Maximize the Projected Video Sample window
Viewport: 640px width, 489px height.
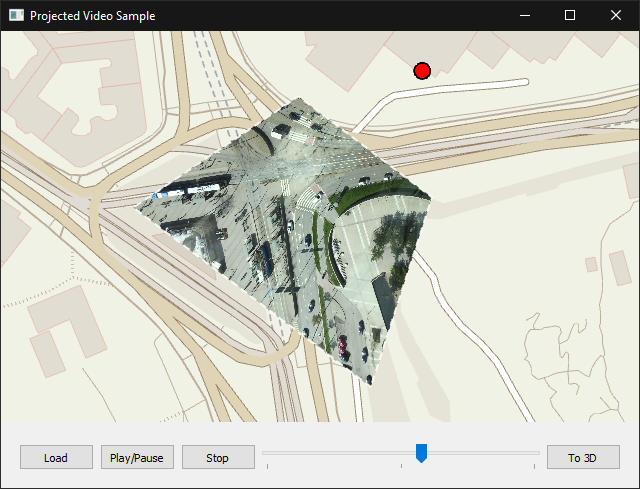click(x=570, y=15)
